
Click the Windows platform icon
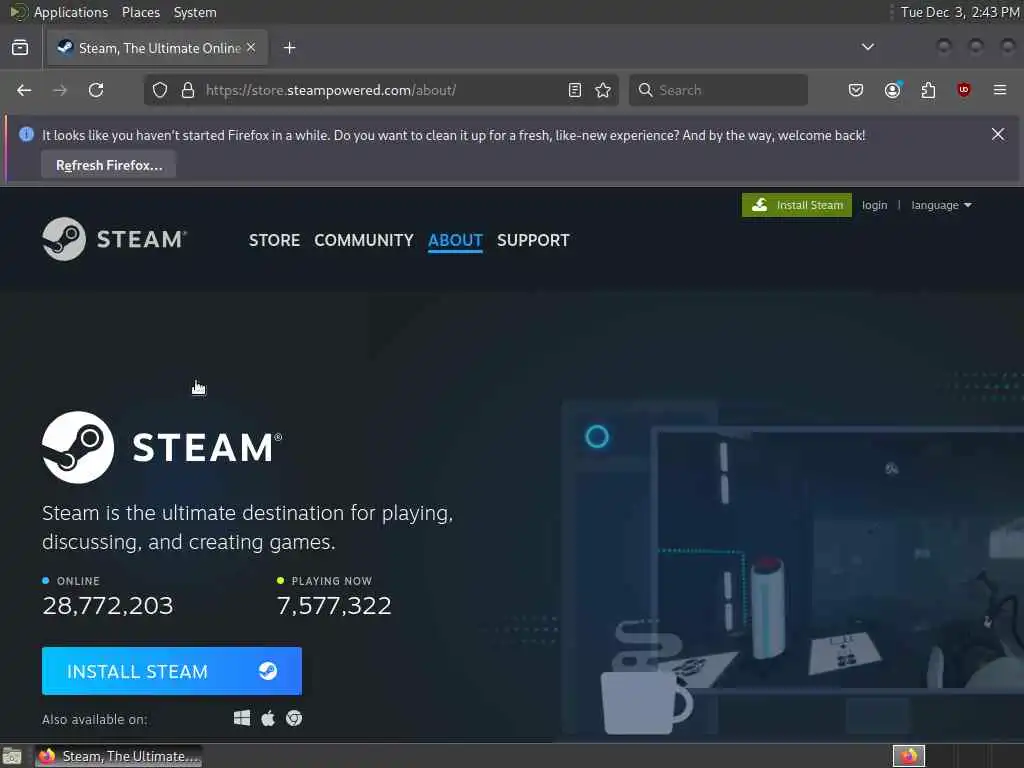point(242,718)
